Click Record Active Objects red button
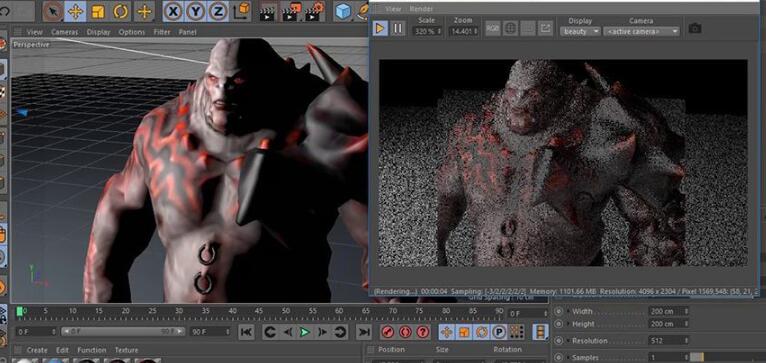This screenshot has height=363, width=766. (387, 333)
